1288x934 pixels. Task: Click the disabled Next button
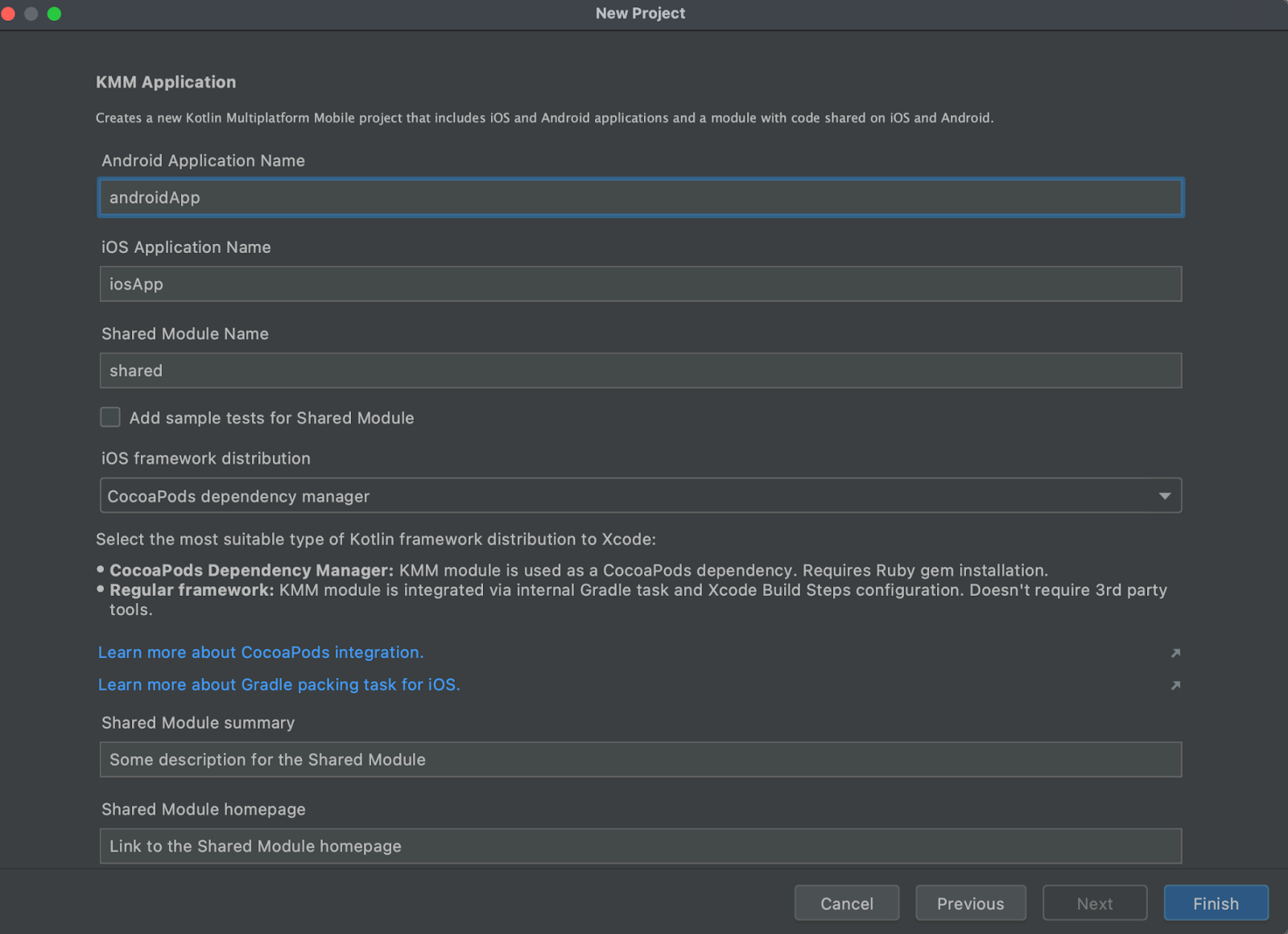[1095, 903]
